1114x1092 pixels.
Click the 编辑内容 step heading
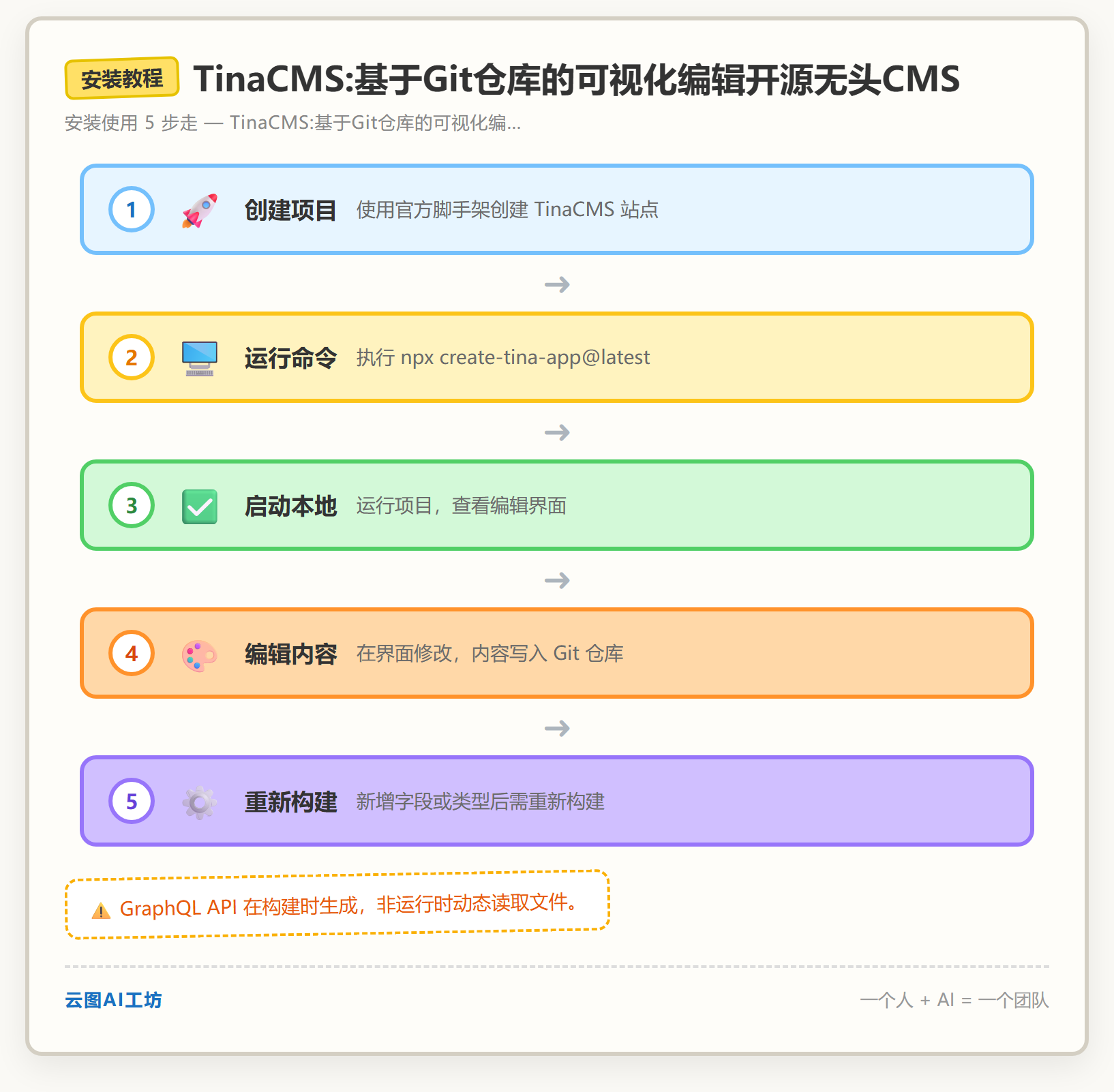pyautogui.click(x=290, y=654)
